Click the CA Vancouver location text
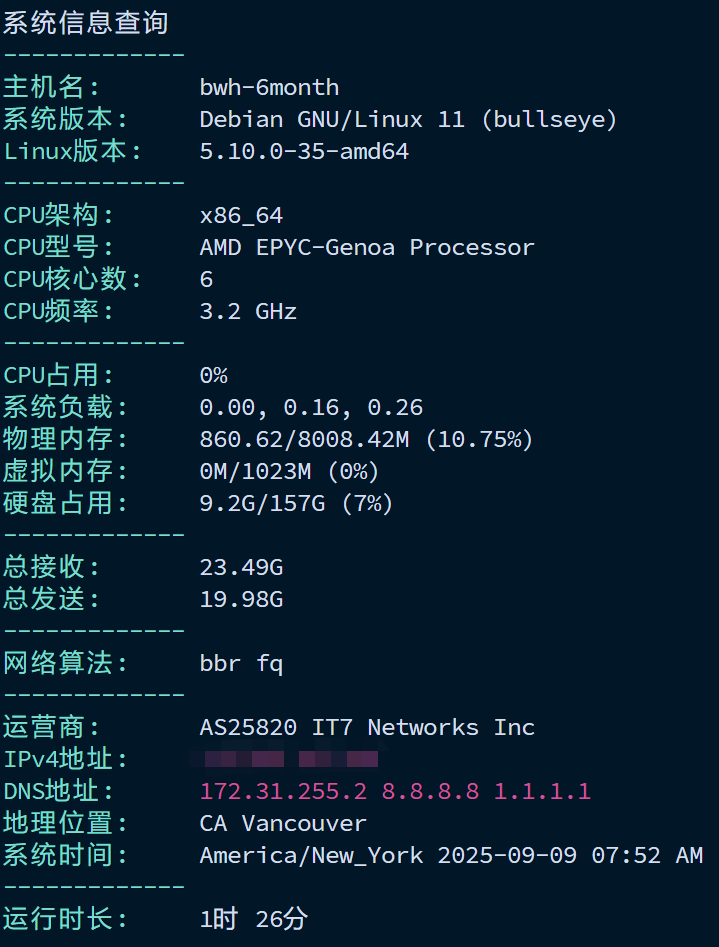 tap(283, 824)
